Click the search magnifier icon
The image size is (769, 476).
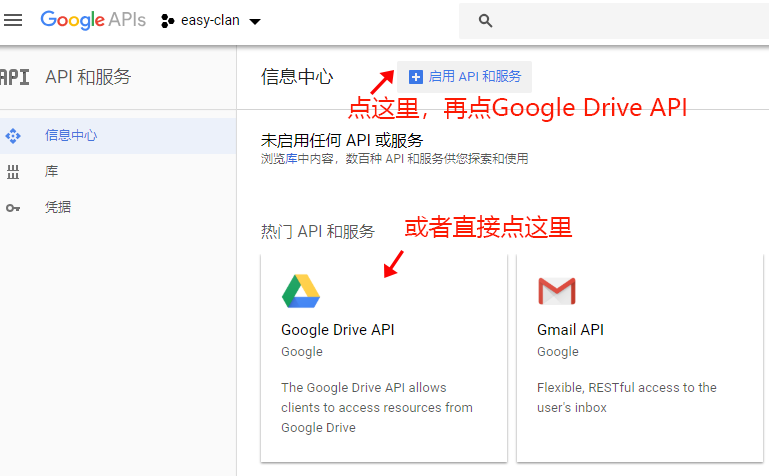click(x=485, y=21)
